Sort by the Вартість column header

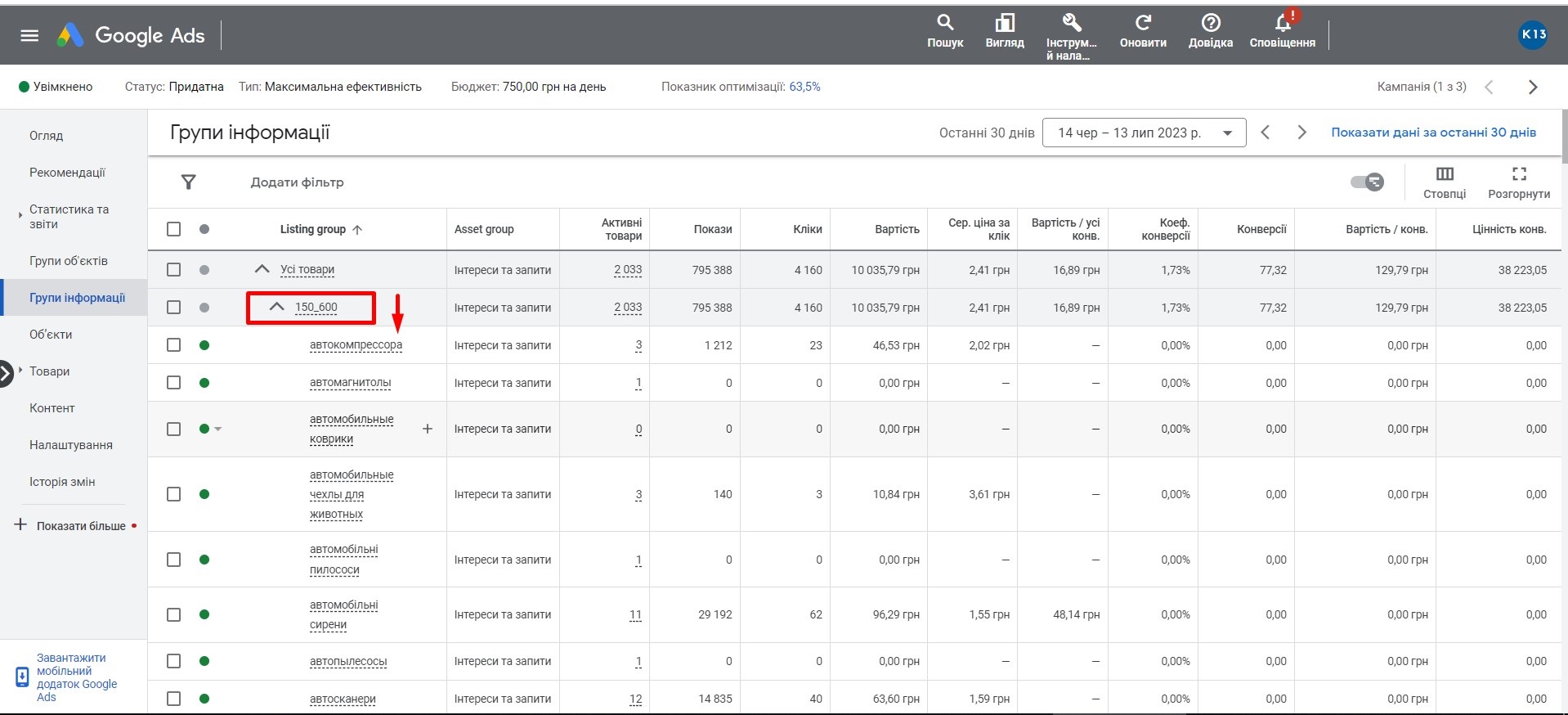pos(897,230)
